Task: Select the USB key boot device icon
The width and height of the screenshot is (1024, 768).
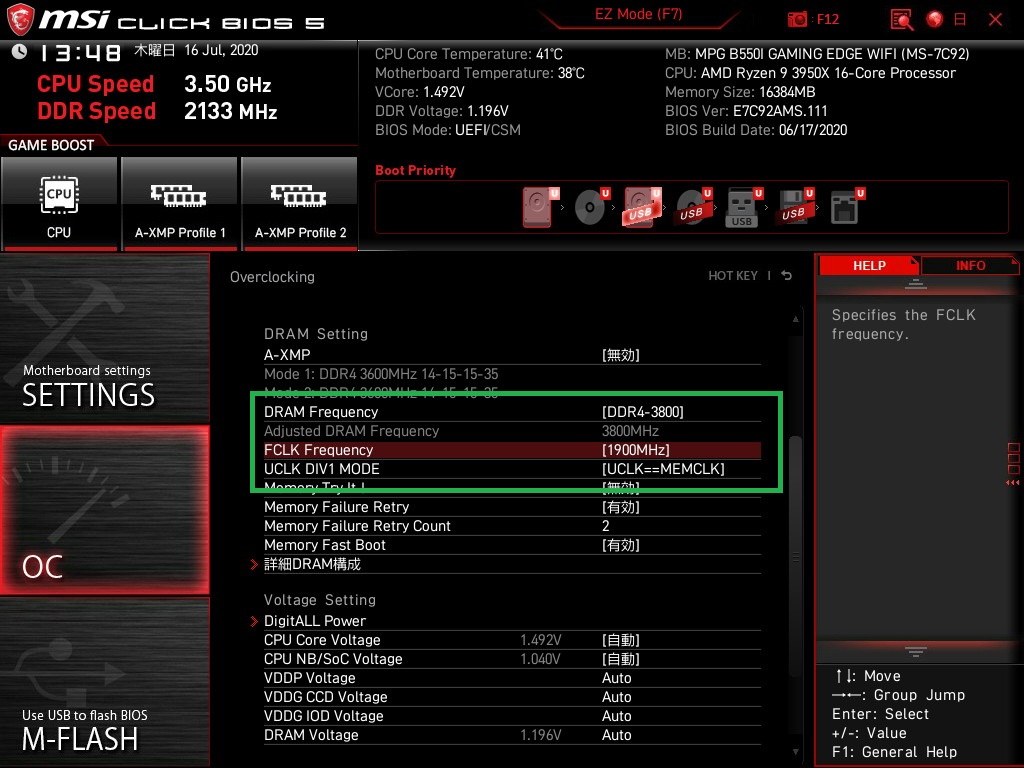Action: 743,207
